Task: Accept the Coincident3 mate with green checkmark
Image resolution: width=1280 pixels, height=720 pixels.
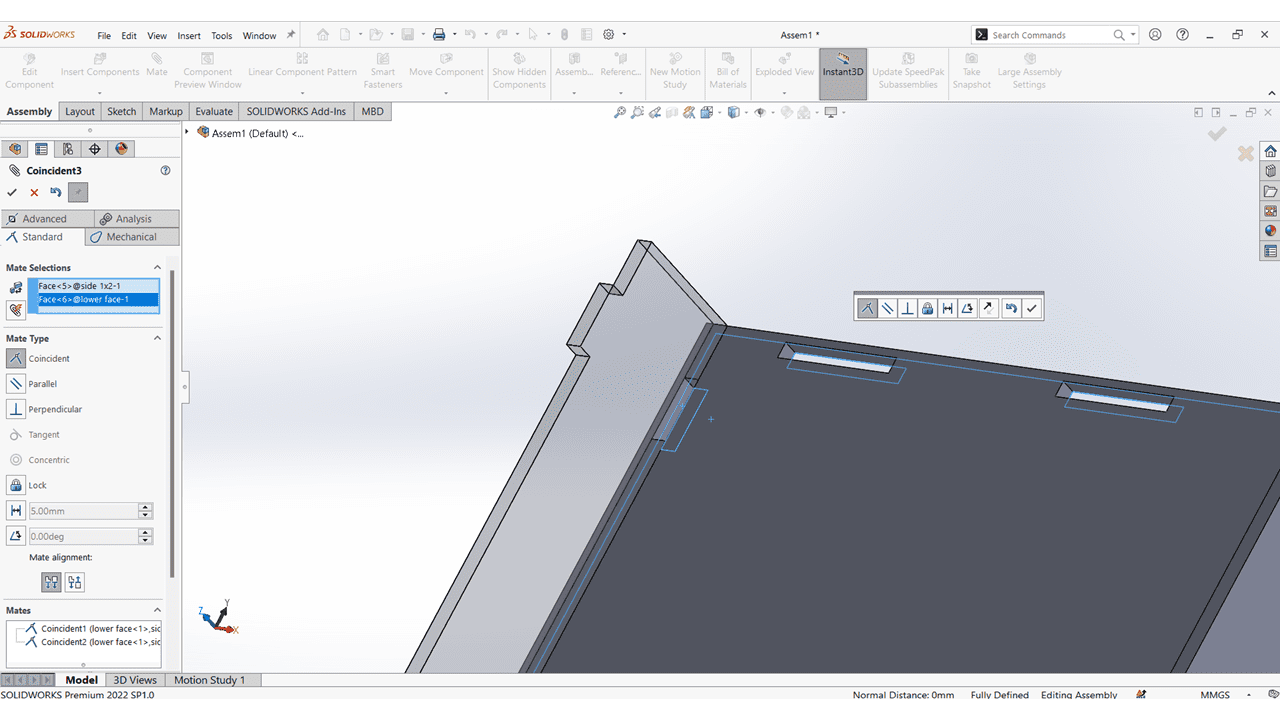Action: pyautogui.click(x=12, y=193)
